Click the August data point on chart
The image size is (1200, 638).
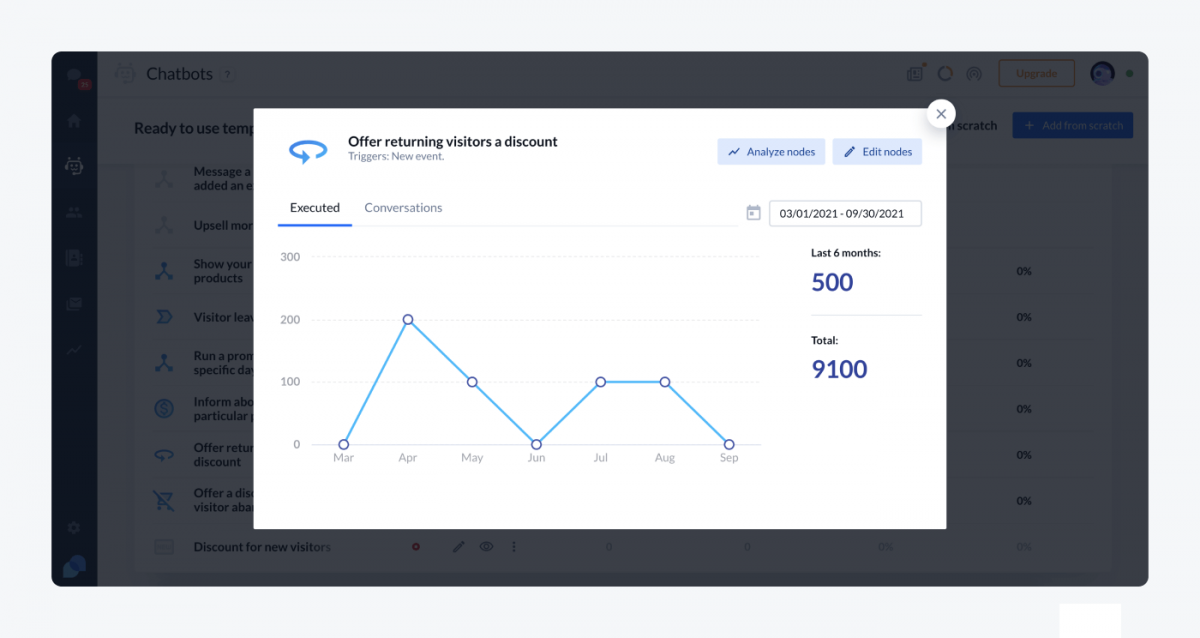pyautogui.click(x=665, y=382)
